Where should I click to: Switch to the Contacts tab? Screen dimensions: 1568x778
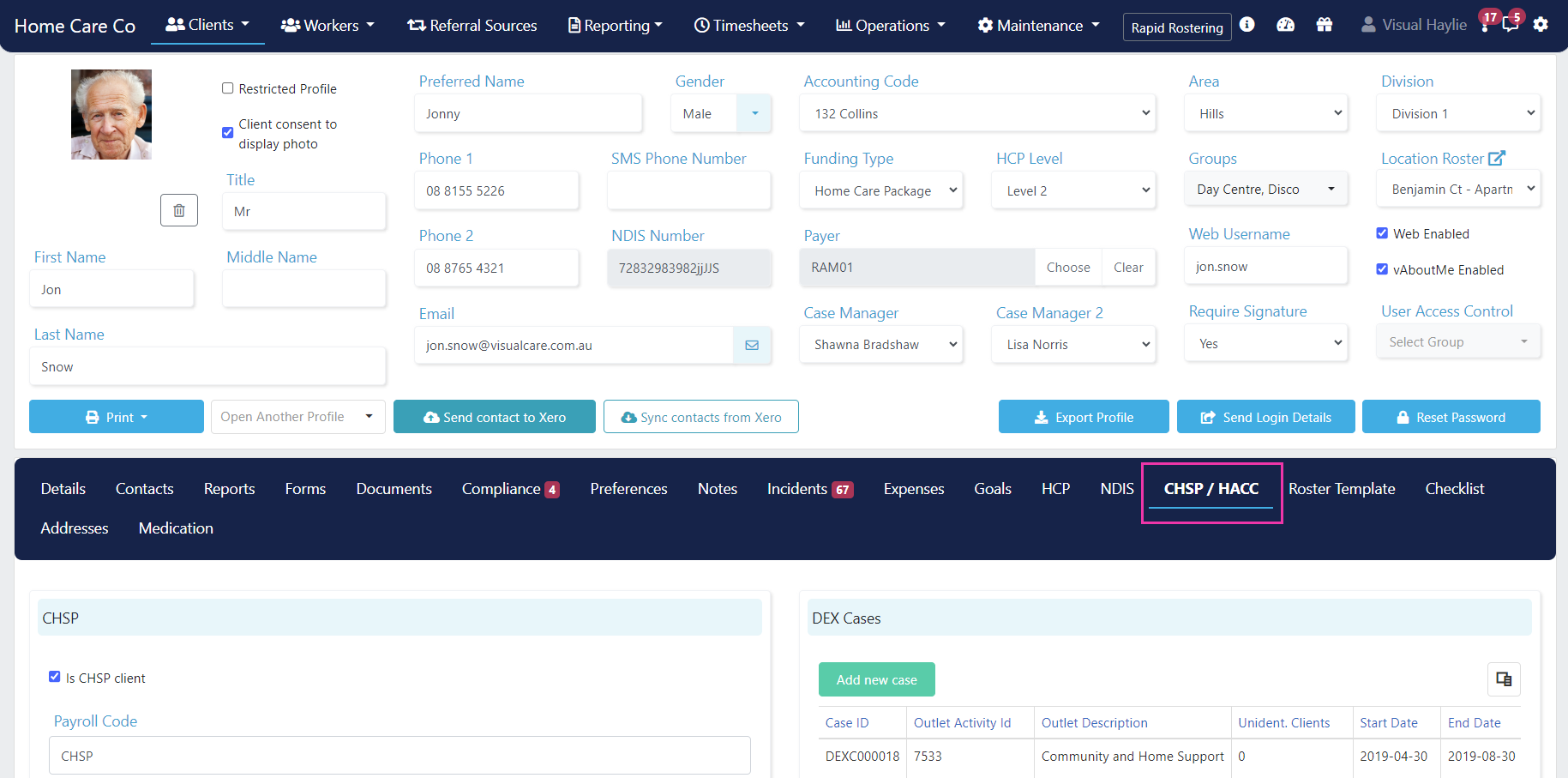pyautogui.click(x=145, y=489)
